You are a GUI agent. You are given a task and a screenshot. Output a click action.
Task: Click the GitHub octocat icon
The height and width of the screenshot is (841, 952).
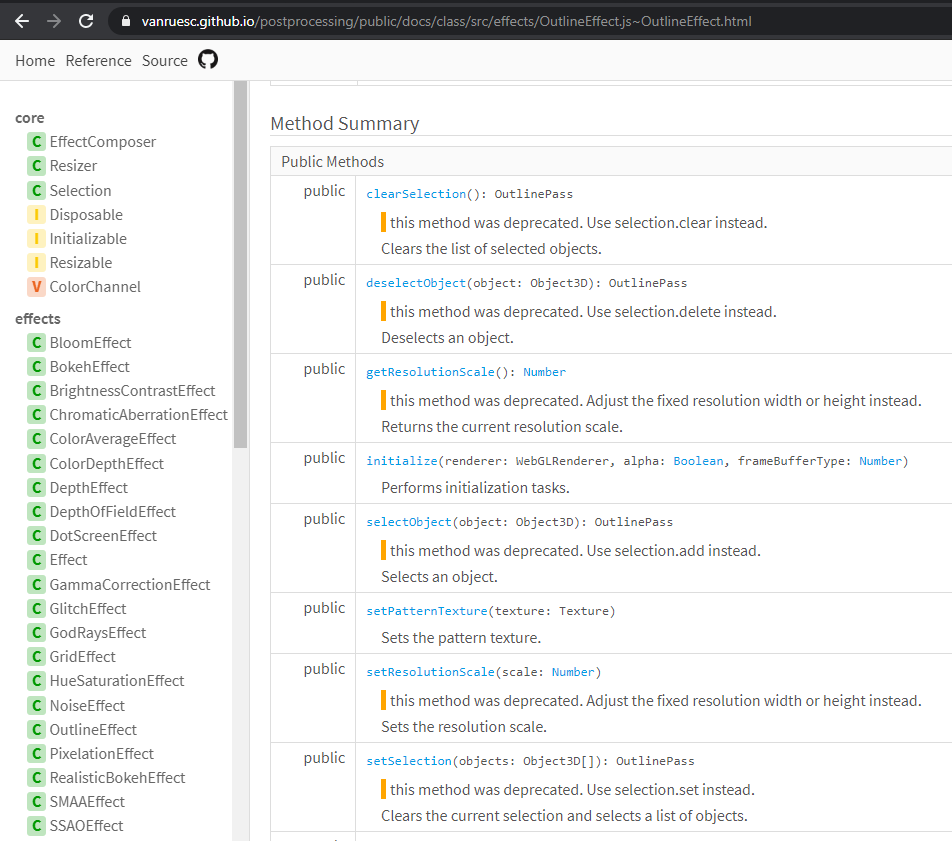(208, 60)
